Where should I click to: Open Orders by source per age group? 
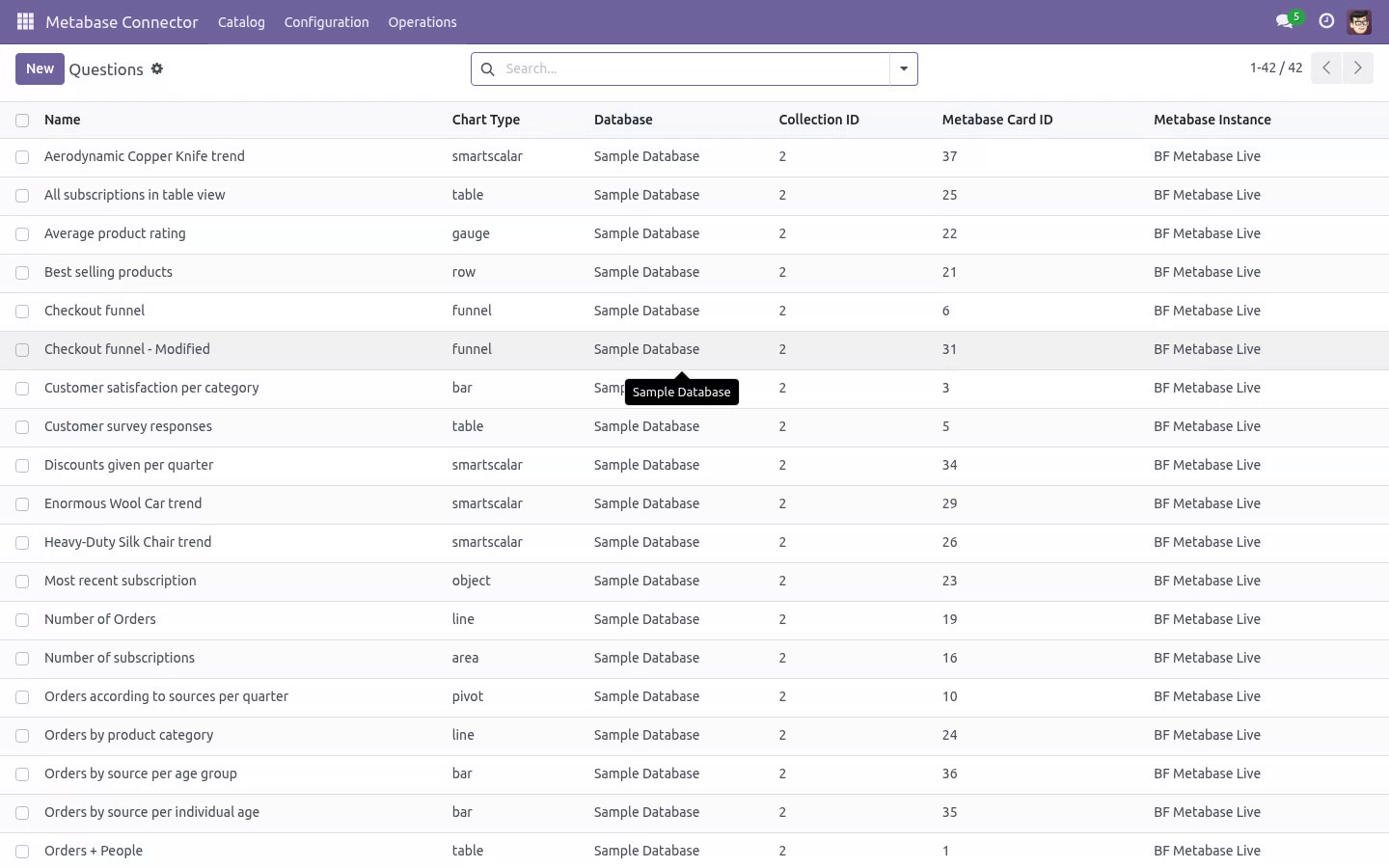click(x=140, y=773)
